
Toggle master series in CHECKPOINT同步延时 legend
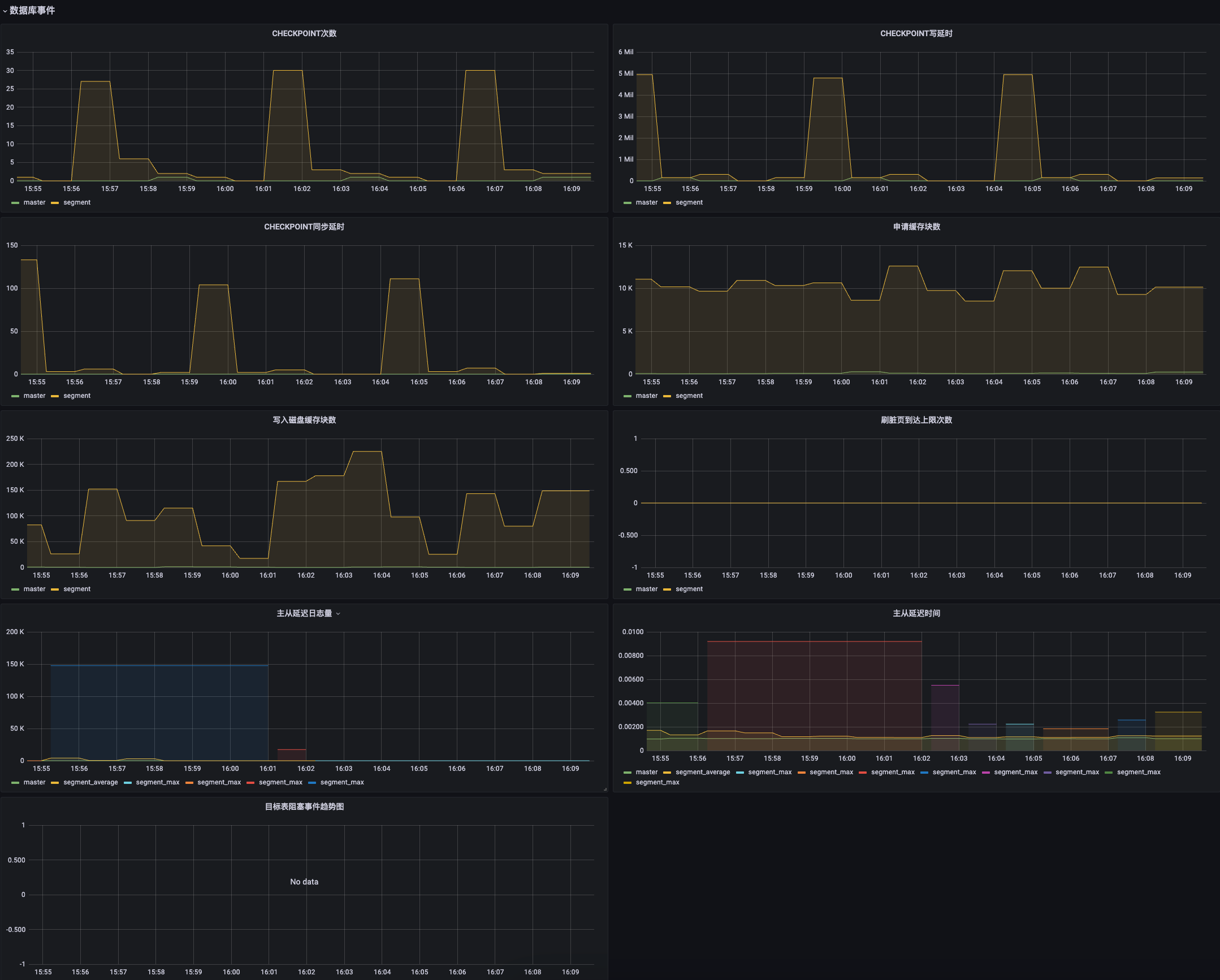tap(34, 396)
